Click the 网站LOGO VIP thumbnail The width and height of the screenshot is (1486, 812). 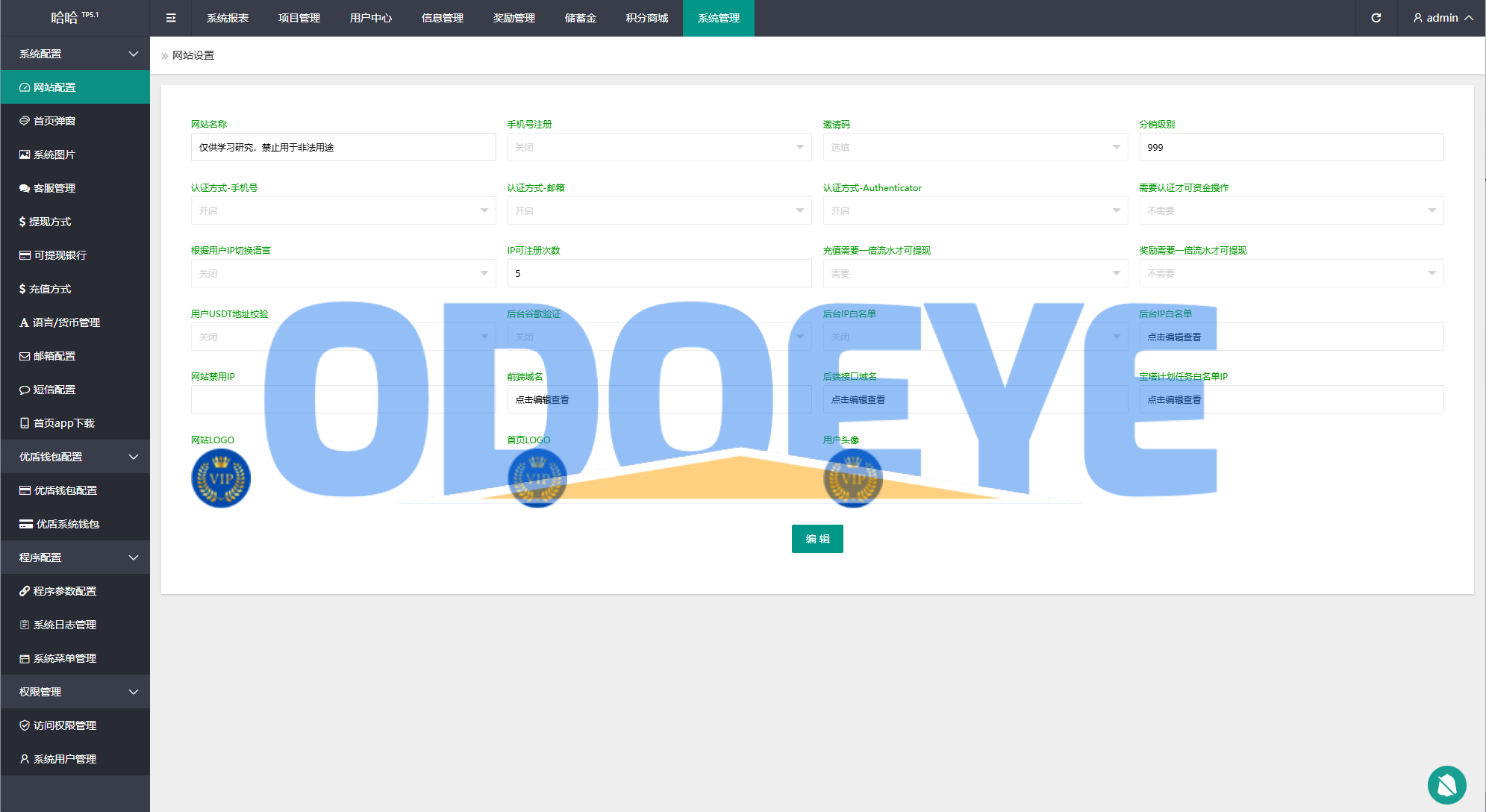tap(221, 478)
